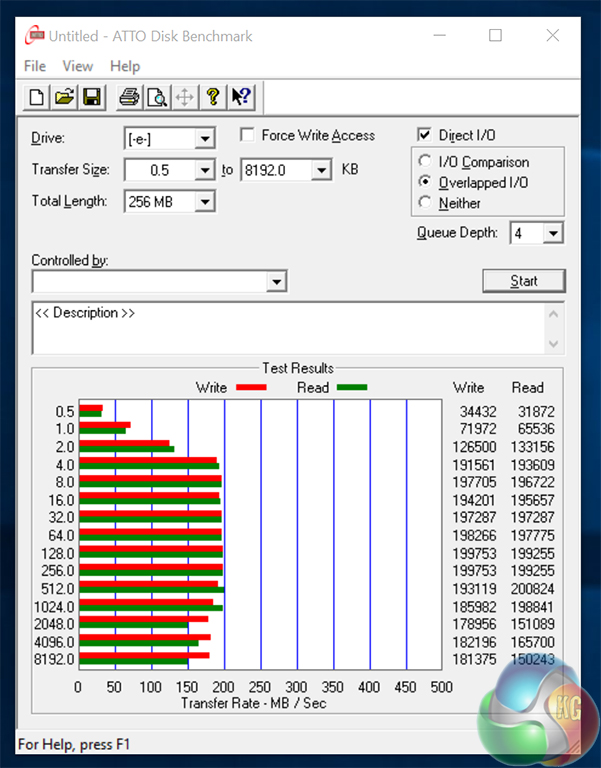The image size is (601, 768).
Task: Click the 8192.0 row red write bar
Action: click(x=144, y=655)
